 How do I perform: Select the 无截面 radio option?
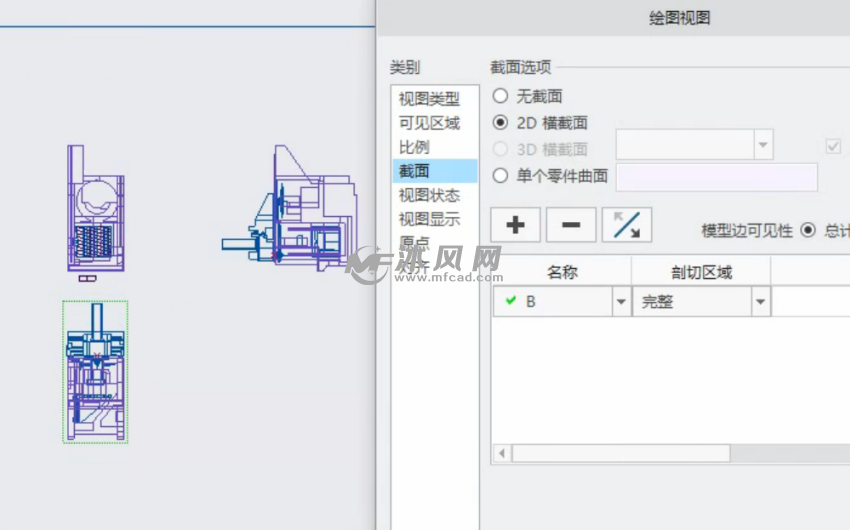[x=500, y=96]
